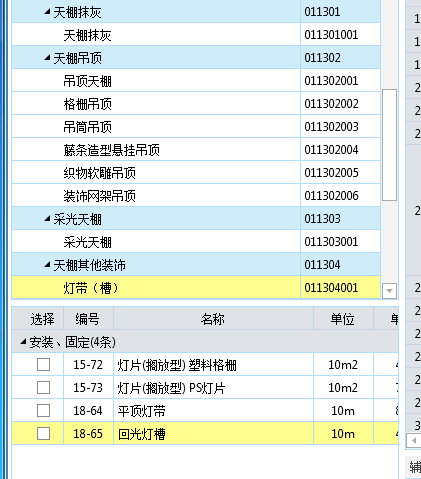Select the 吊顶天棚 row
This screenshot has width=421, height=479.
tap(196, 81)
